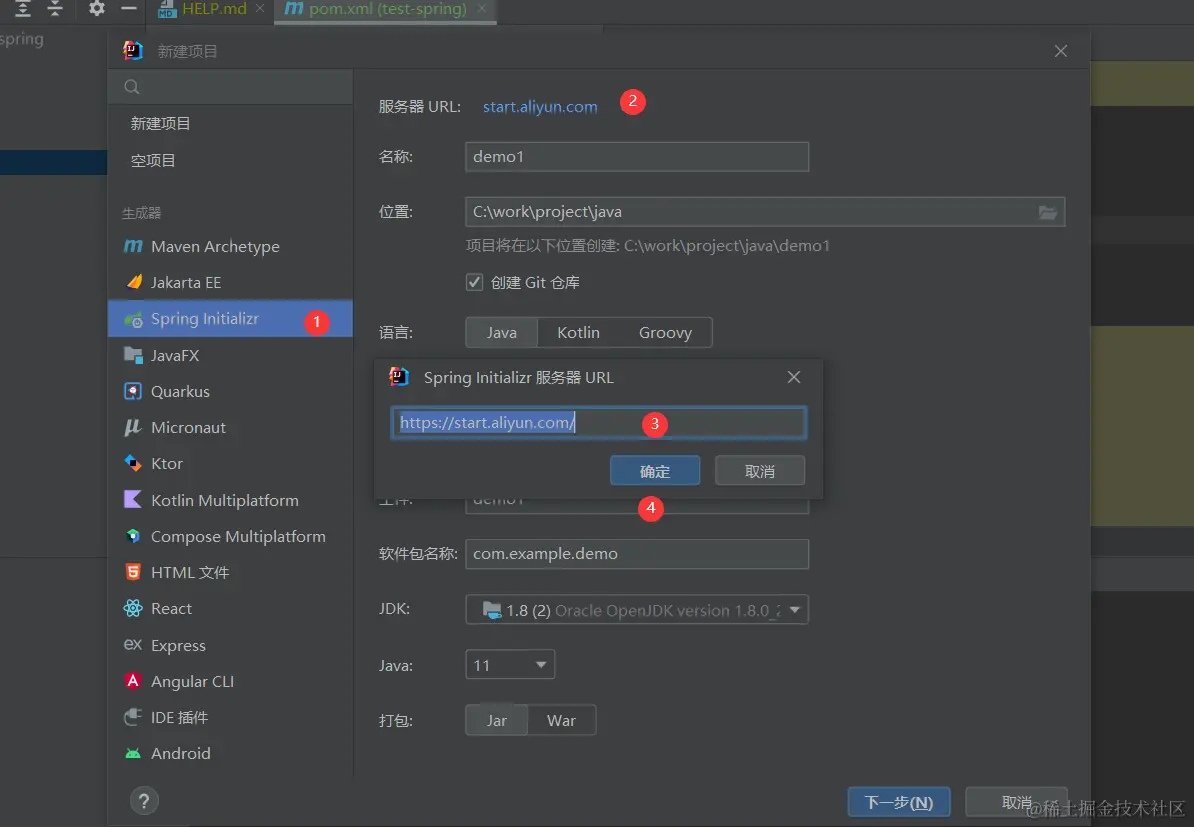Click the search icon in the generator list
1194x827 pixels.
pos(132,87)
